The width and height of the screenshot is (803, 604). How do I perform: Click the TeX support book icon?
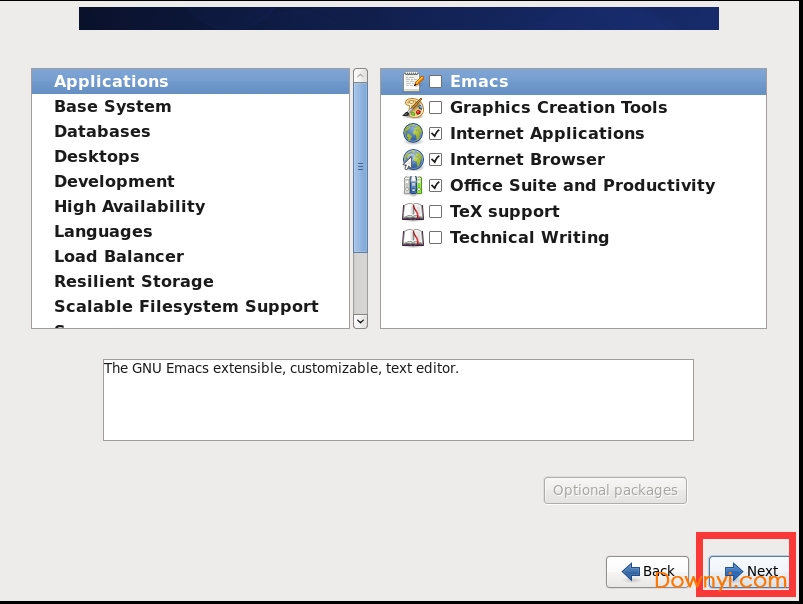click(413, 212)
